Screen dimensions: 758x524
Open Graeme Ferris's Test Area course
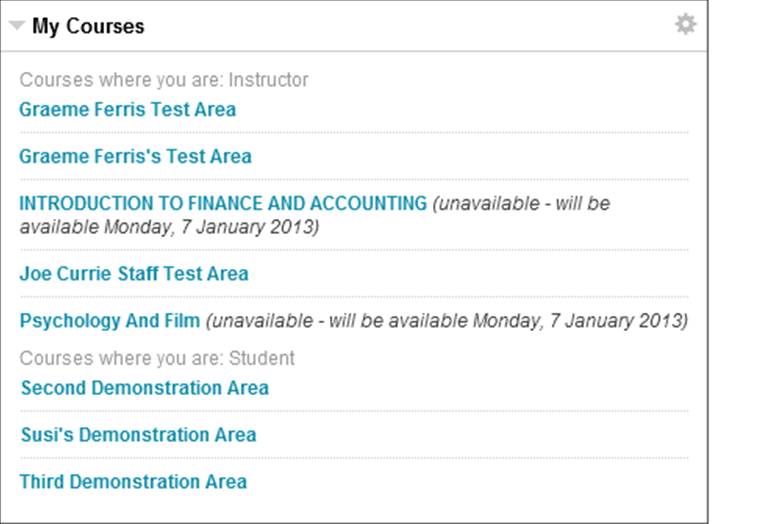point(135,156)
